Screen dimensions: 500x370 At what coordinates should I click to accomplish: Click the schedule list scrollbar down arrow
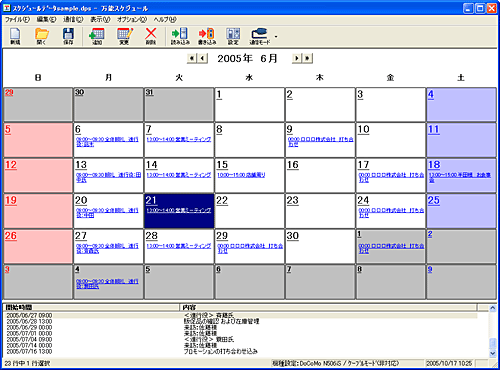(492, 354)
